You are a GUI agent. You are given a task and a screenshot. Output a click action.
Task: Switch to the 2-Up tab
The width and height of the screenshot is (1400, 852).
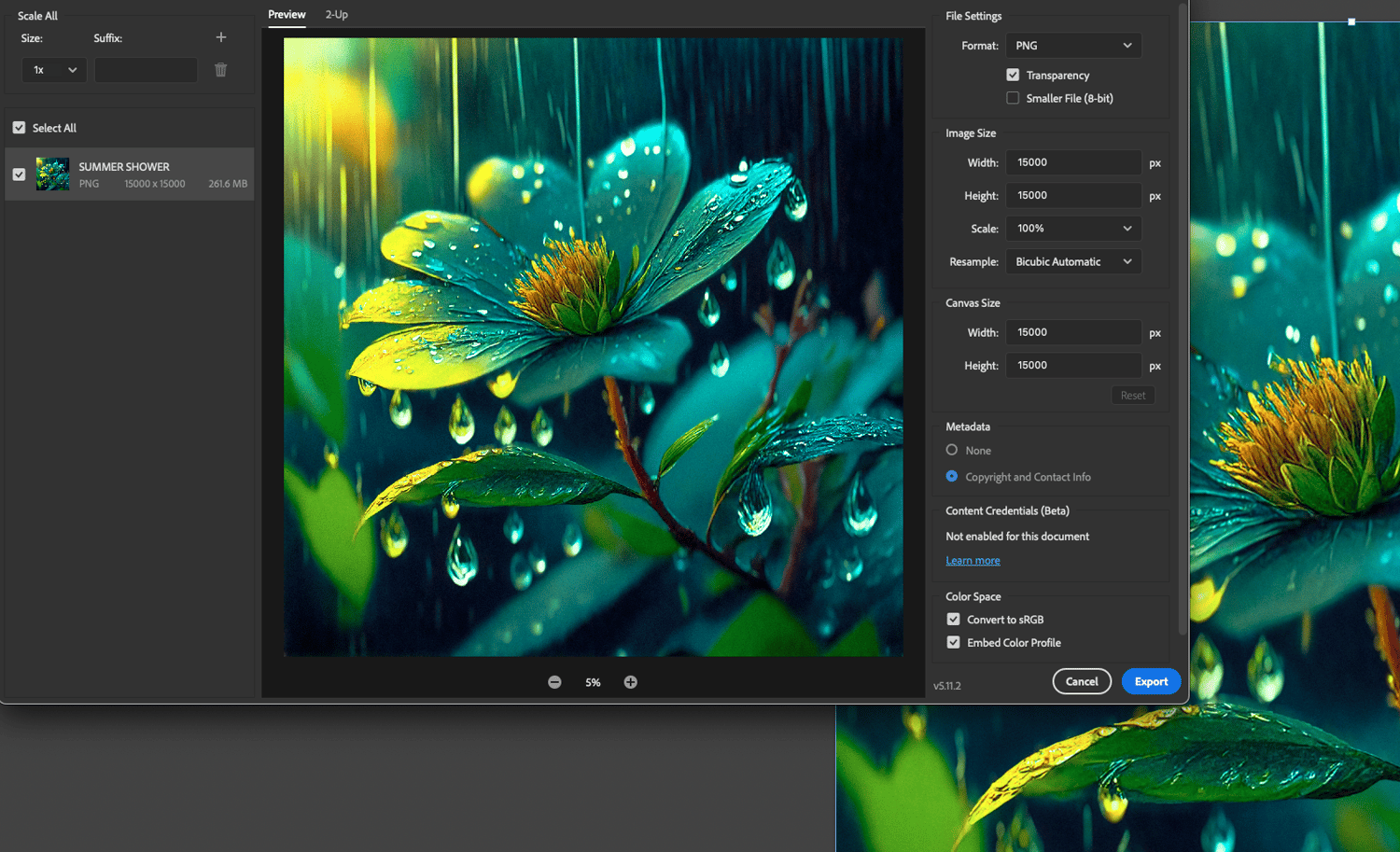337,15
